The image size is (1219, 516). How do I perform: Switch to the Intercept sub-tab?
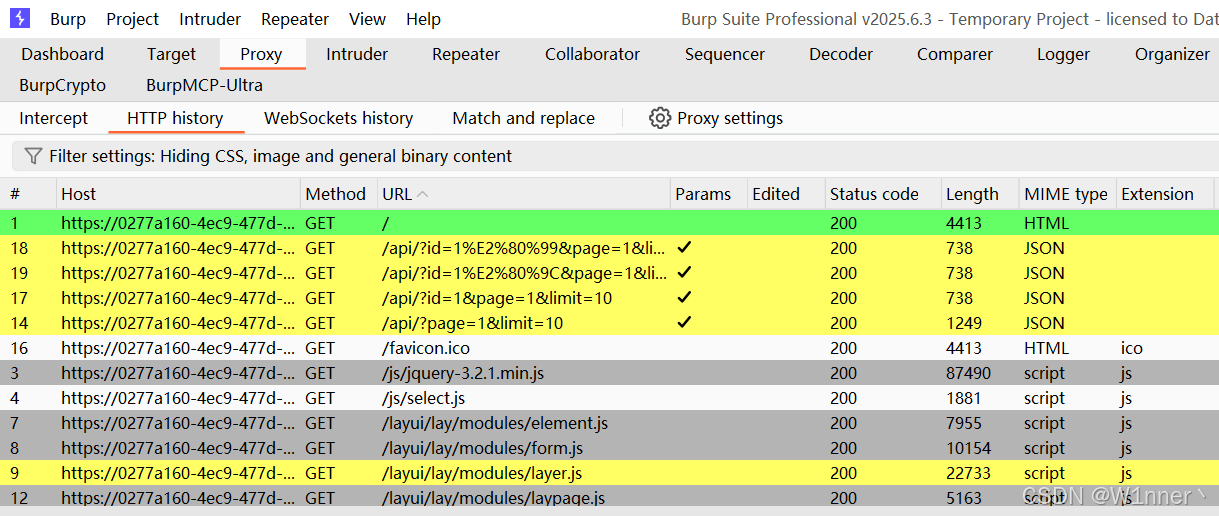pyautogui.click(x=54, y=118)
